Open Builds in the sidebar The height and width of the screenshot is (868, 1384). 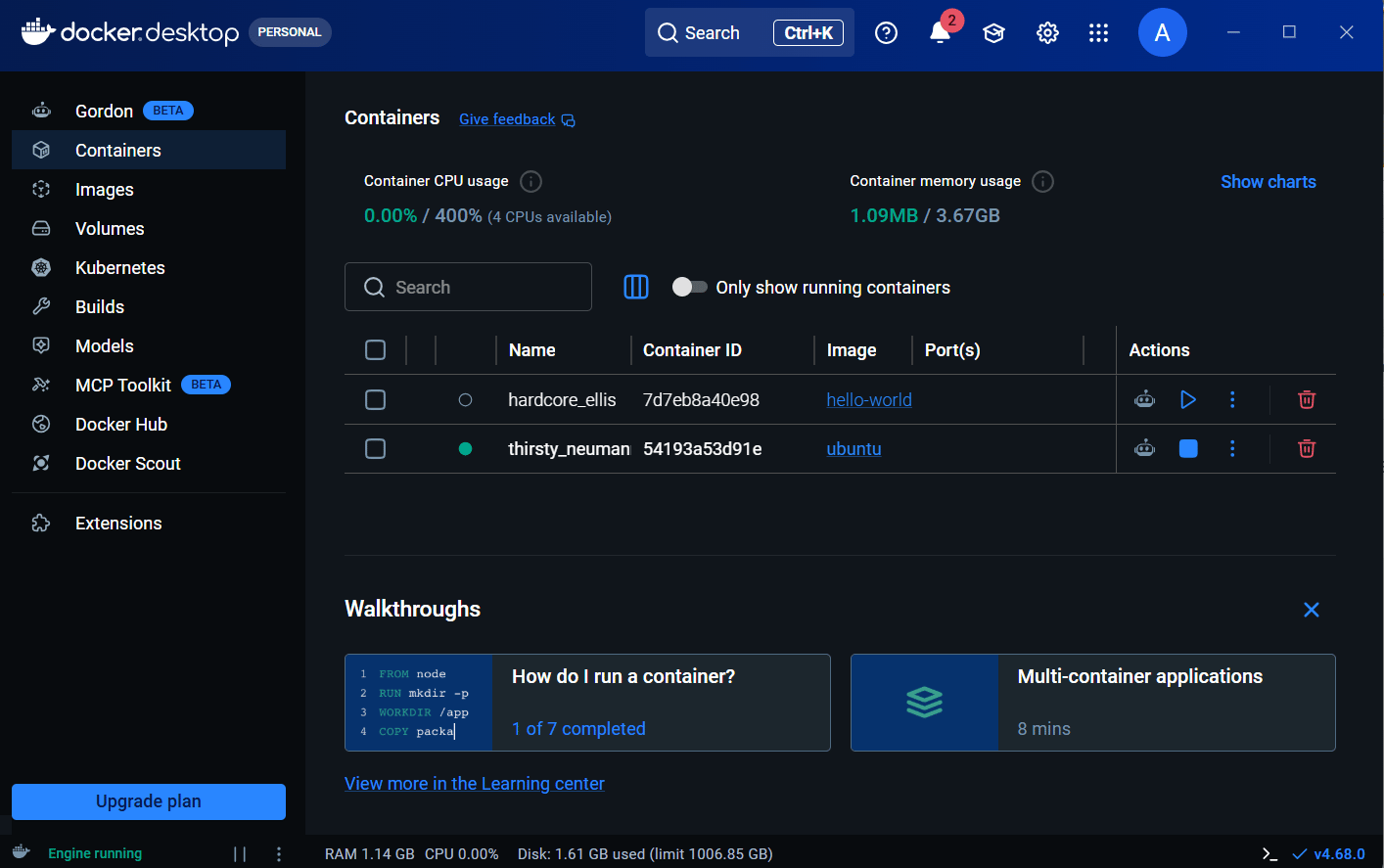[x=149, y=306]
